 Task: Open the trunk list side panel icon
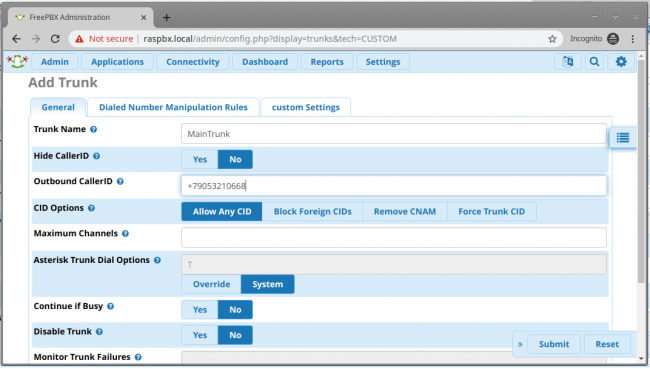[x=623, y=138]
